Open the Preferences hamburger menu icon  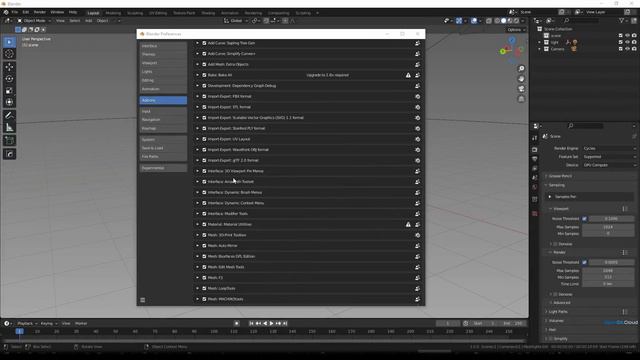[142, 300]
